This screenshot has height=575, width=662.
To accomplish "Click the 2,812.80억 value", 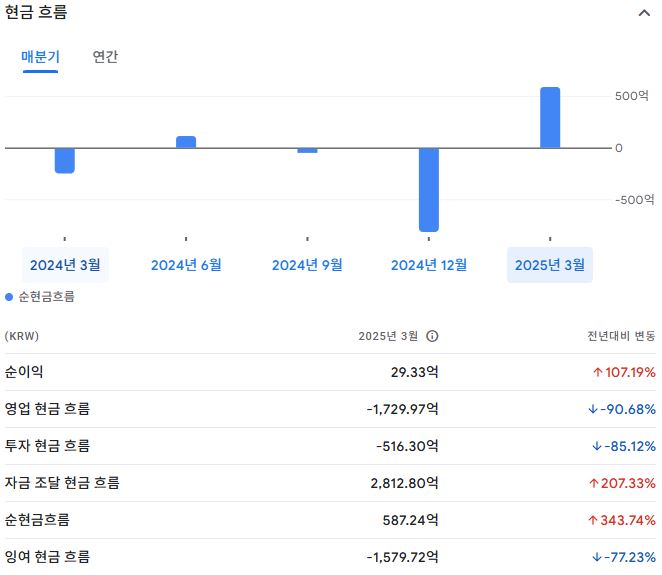I will (x=404, y=483).
